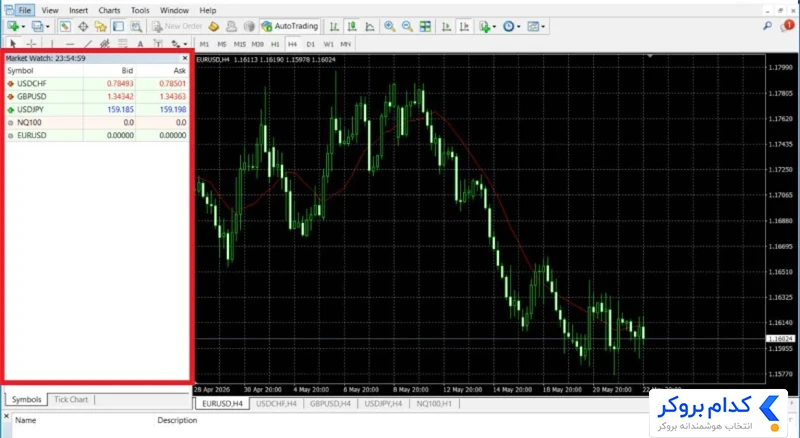Open the Navigator star-folder icon

(101, 27)
